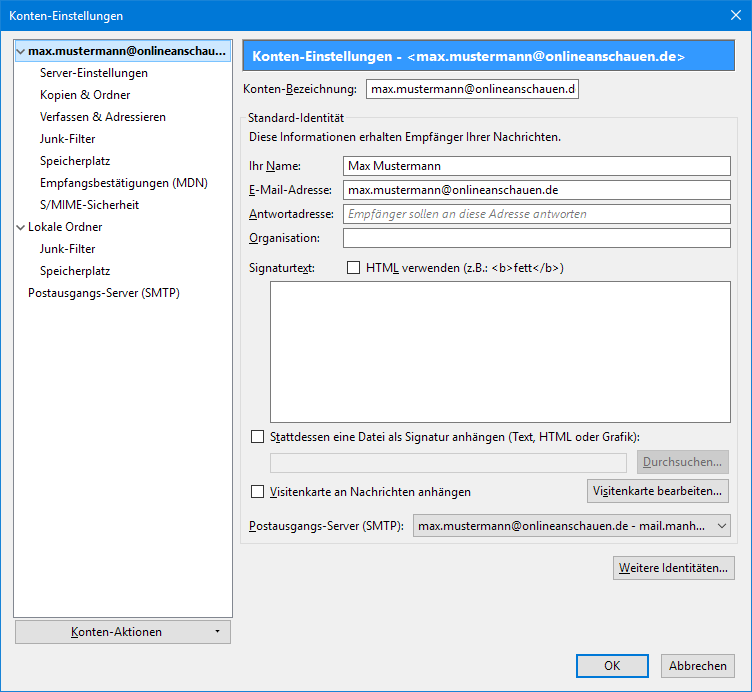
Task: Select S/MIME-Sicherheit in the account tree
Action: click(90, 205)
